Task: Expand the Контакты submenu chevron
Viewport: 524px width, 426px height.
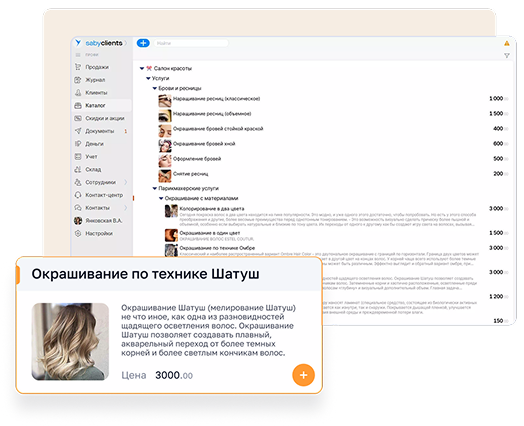Action: point(126,207)
